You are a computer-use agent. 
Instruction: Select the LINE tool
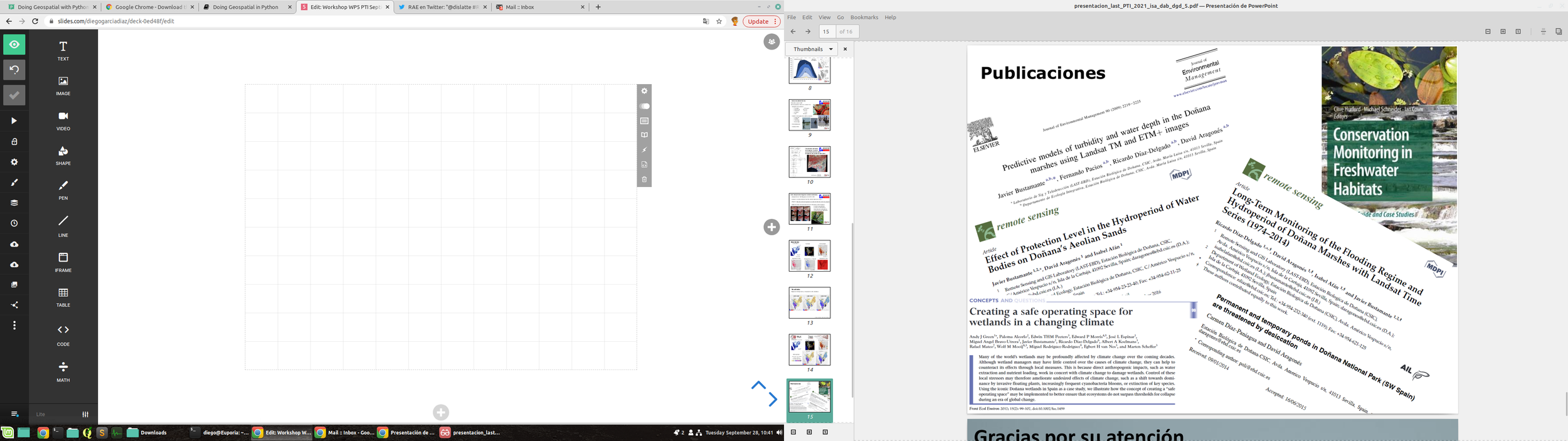[63, 226]
